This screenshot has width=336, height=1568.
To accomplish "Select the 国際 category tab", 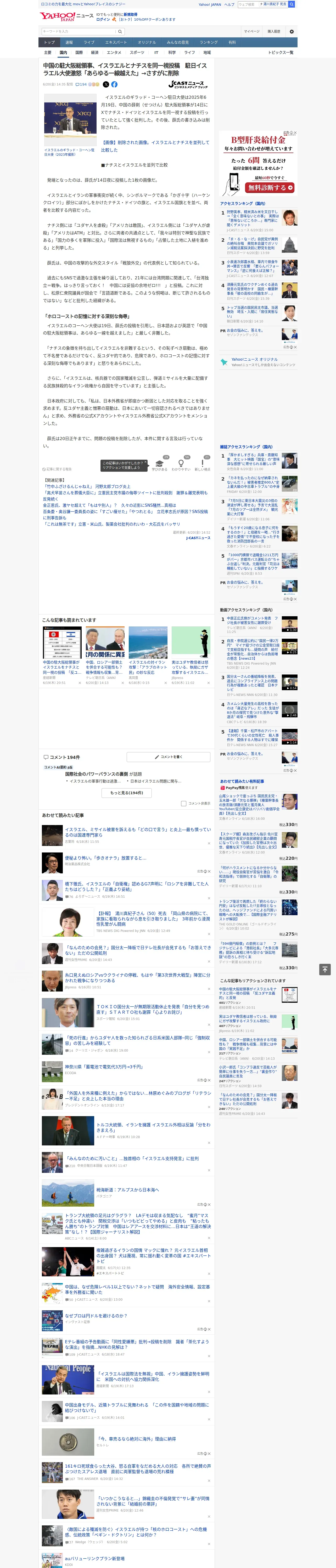I will pos(79,52).
